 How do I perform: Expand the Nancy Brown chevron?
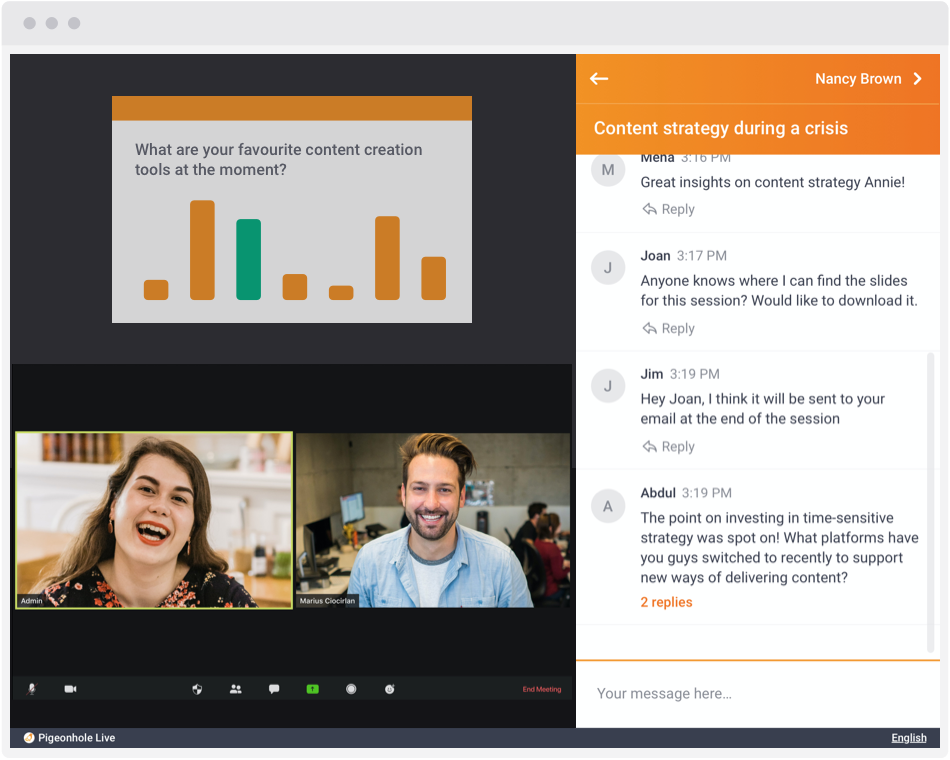coord(917,78)
